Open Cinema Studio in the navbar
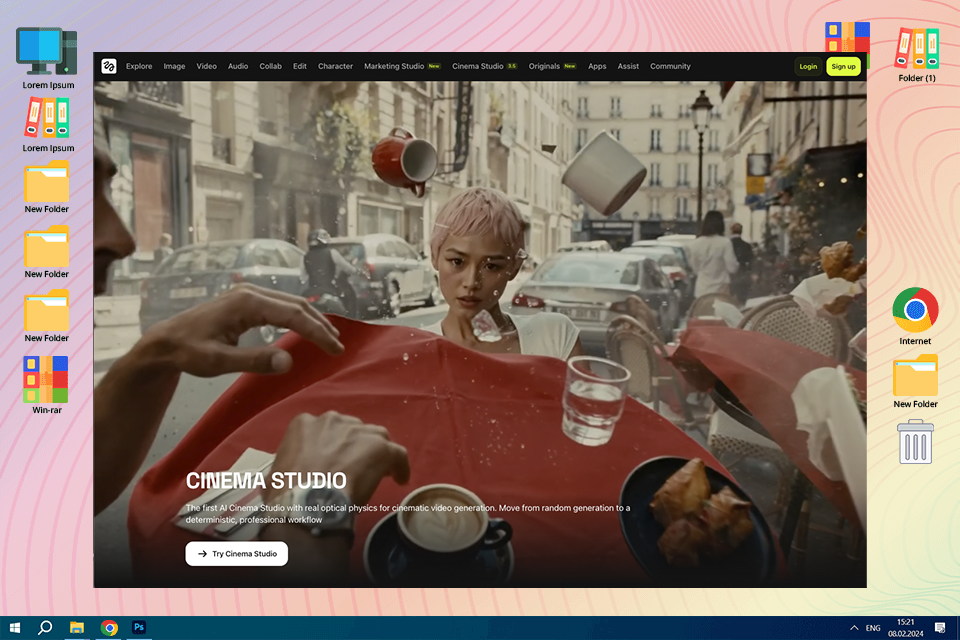Viewport: 960px width, 640px height. (x=484, y=66)
